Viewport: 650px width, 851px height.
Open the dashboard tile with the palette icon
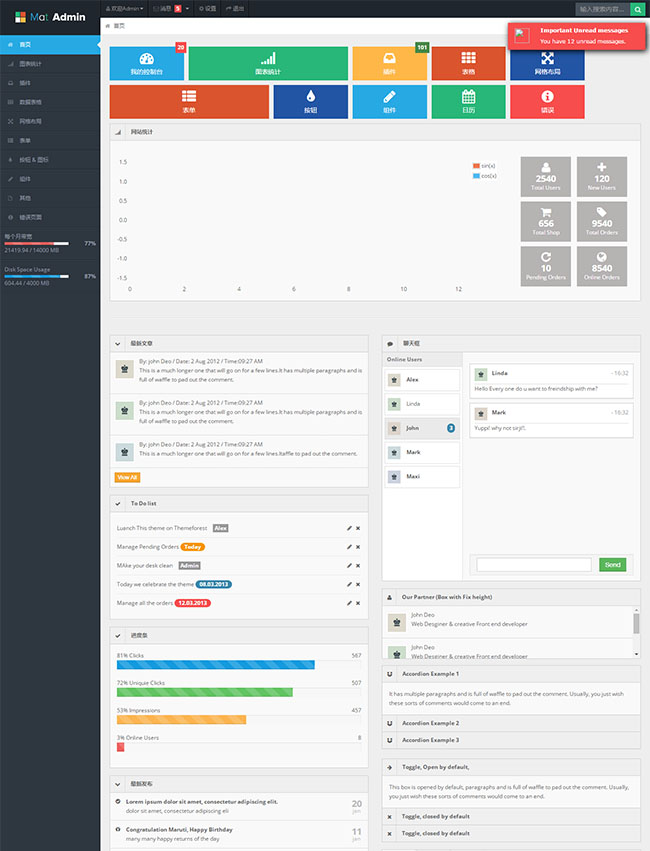pos(147,63)
